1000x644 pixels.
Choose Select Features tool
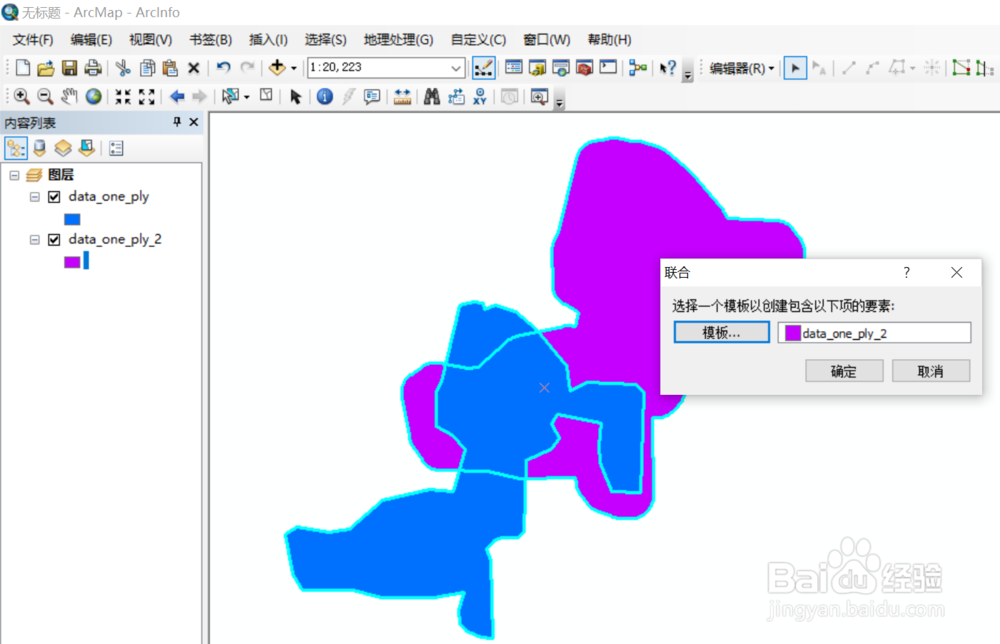(x=230, y=96)
